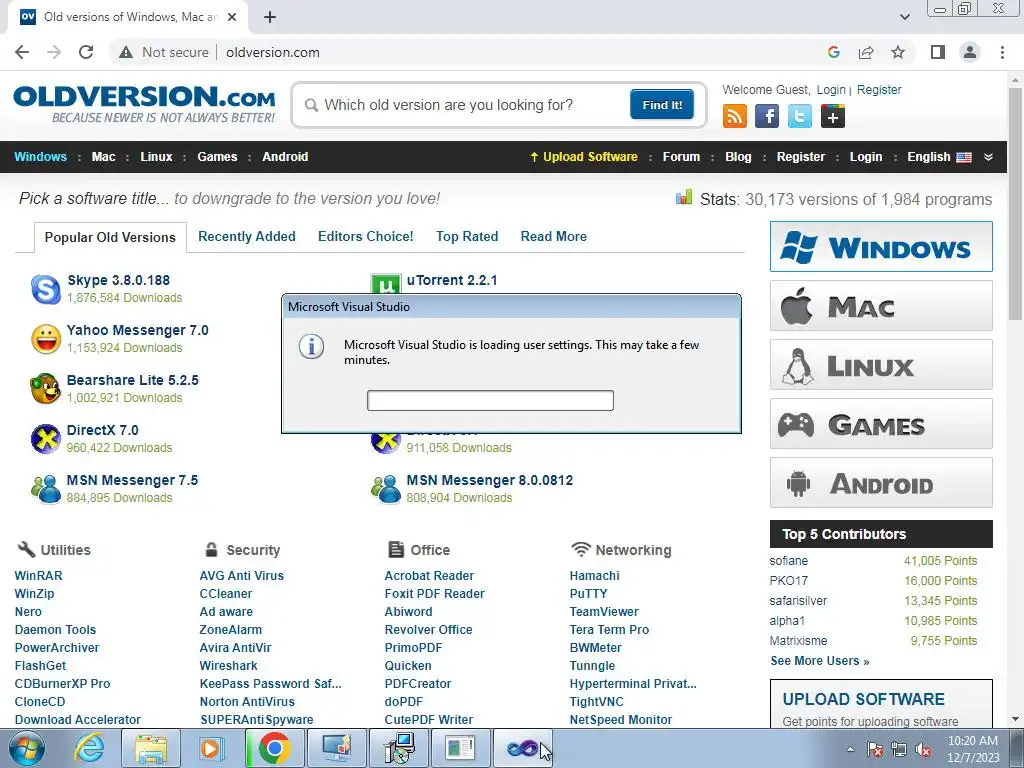Show hidden system tray icons

(x=850, y=750)
